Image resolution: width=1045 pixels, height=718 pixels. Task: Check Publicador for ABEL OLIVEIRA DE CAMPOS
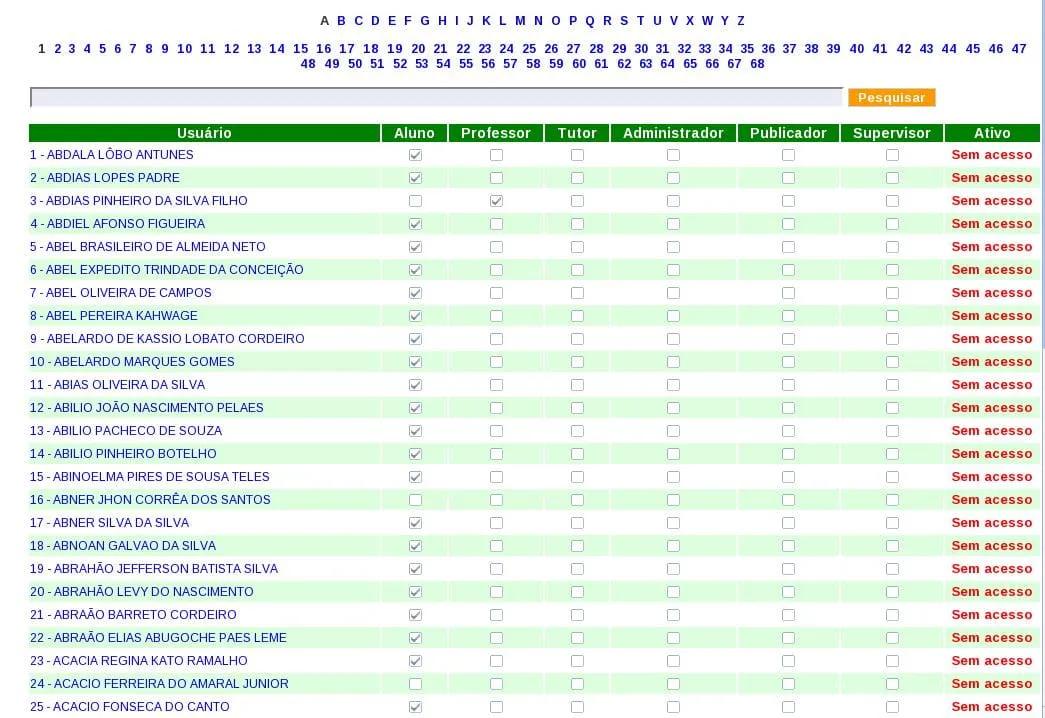[x=788, y=293]
